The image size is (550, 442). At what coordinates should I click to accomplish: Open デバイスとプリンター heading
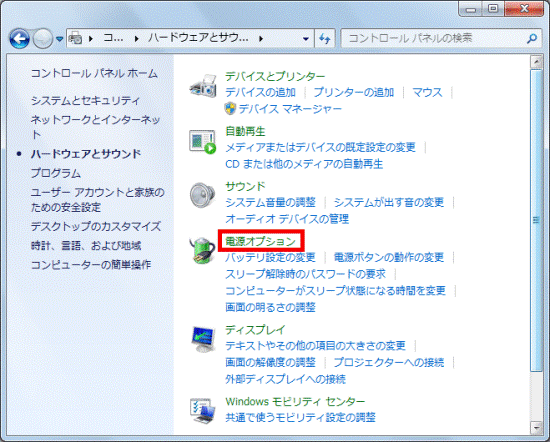(275, 76)
